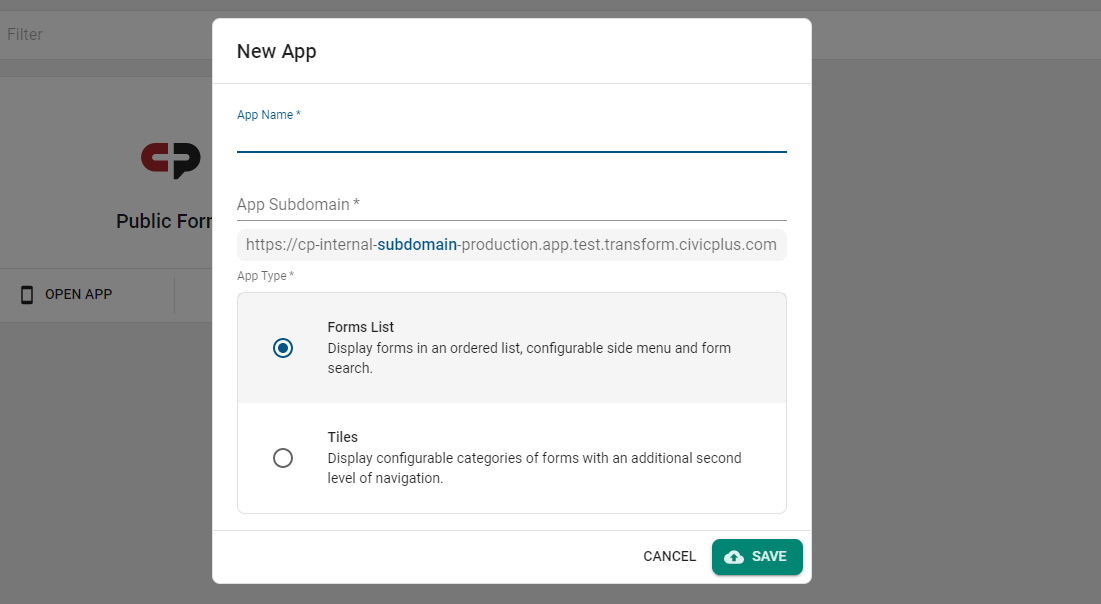This screenshot has height=604, width=1101.
Task: Click the phone icon beside Open App
Action: coord(27,294)
